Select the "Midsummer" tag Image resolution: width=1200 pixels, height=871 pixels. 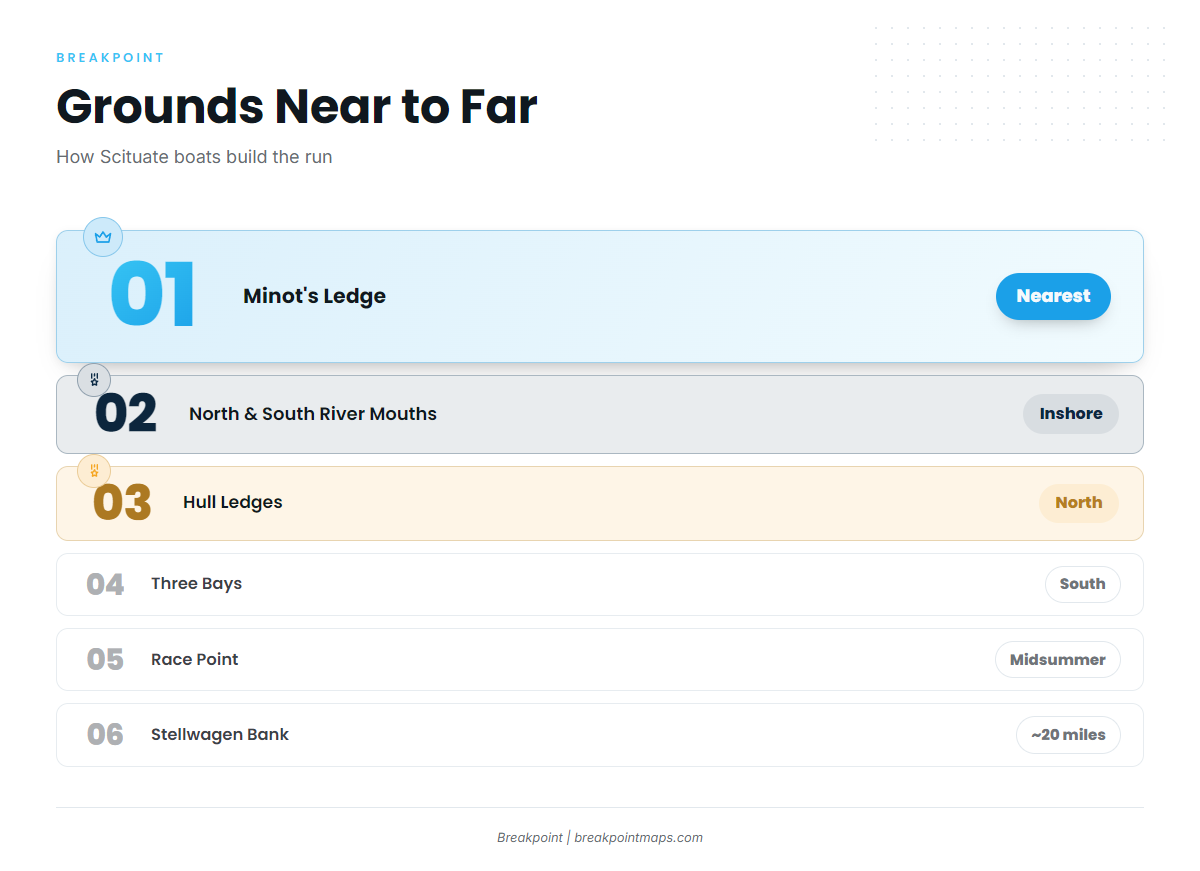coord(1058,660)
